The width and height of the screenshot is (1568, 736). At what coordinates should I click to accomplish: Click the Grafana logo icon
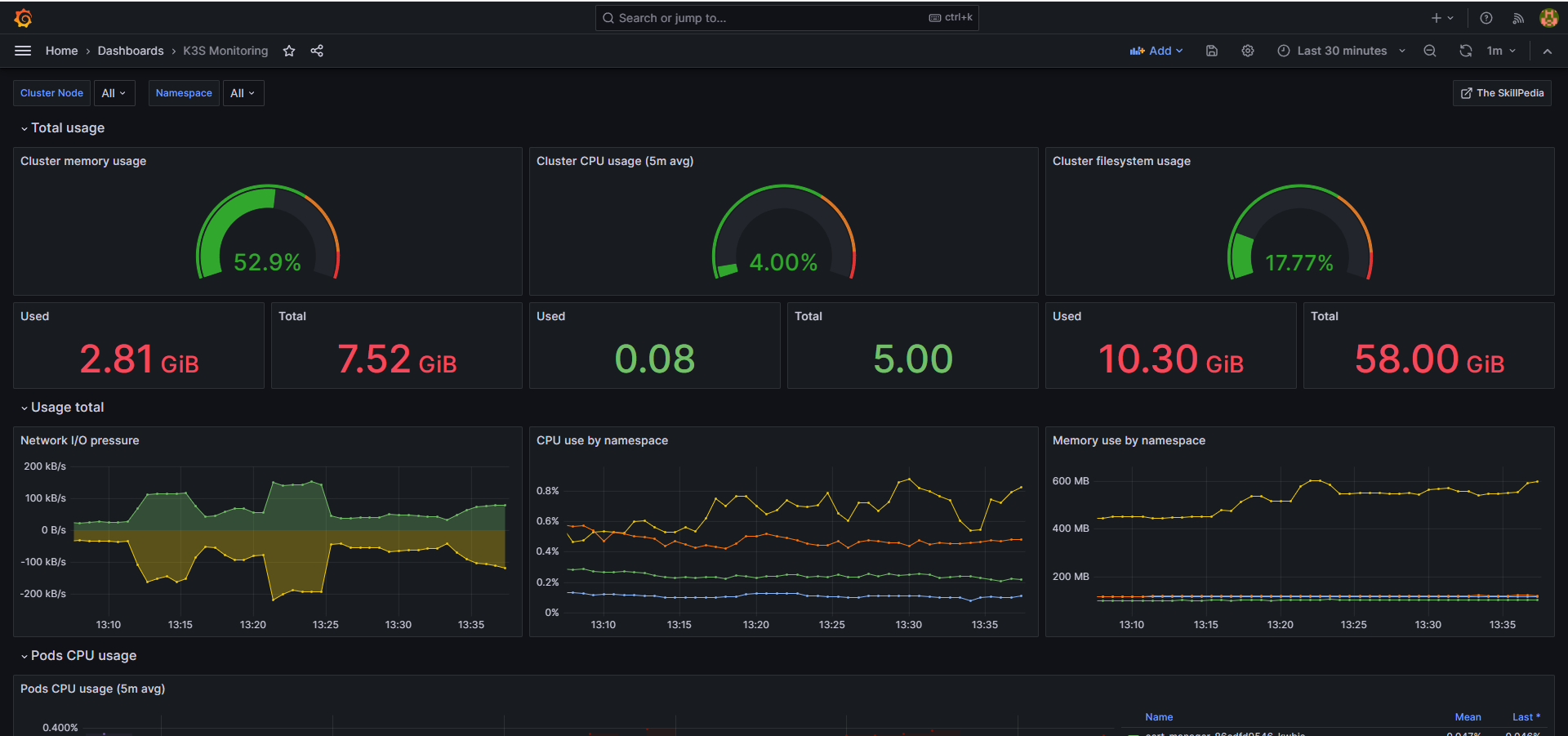point(23,18)
